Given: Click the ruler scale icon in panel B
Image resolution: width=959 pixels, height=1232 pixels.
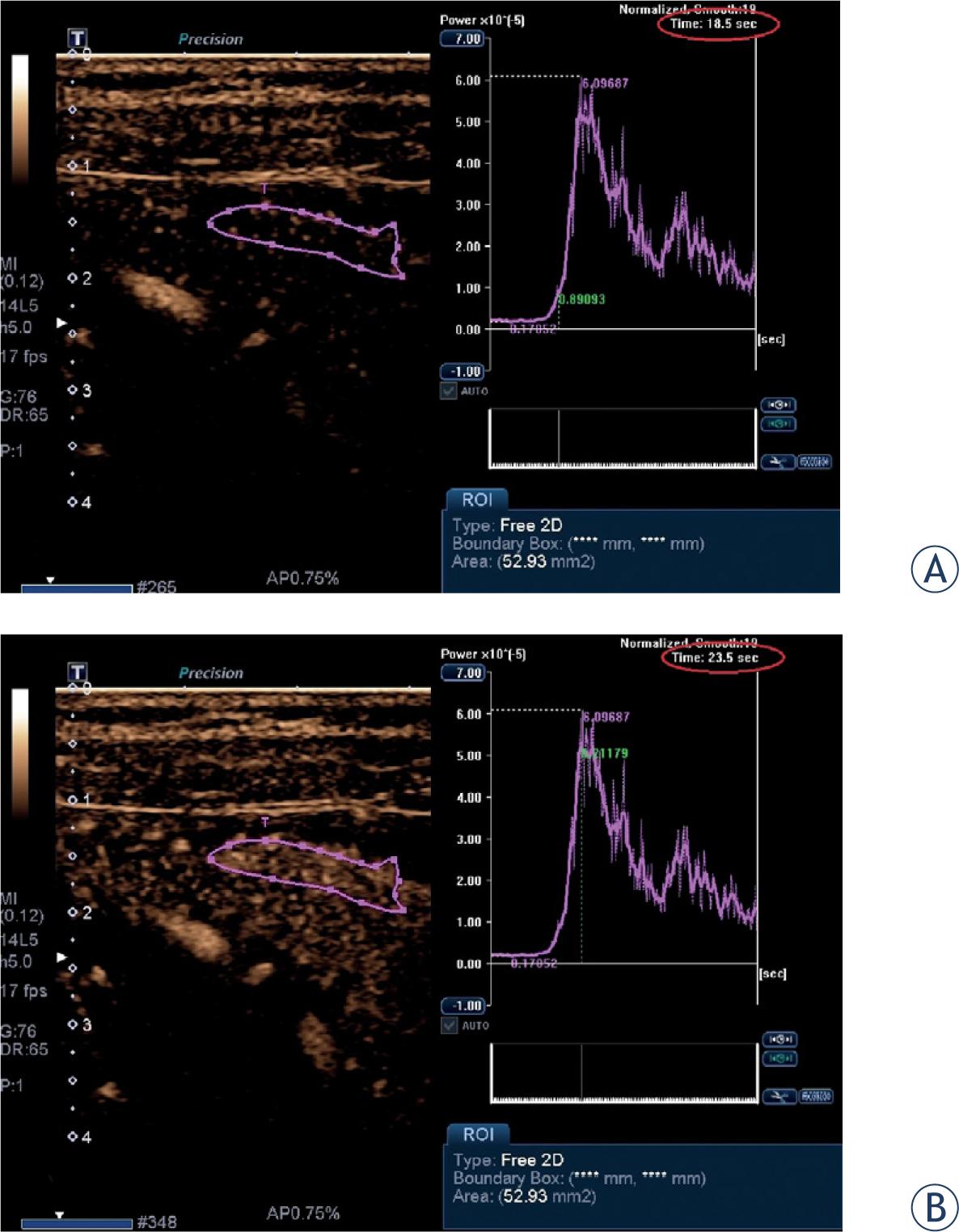Looking at the screenshot, I should pyautogui.click(x=816, y=1096).
